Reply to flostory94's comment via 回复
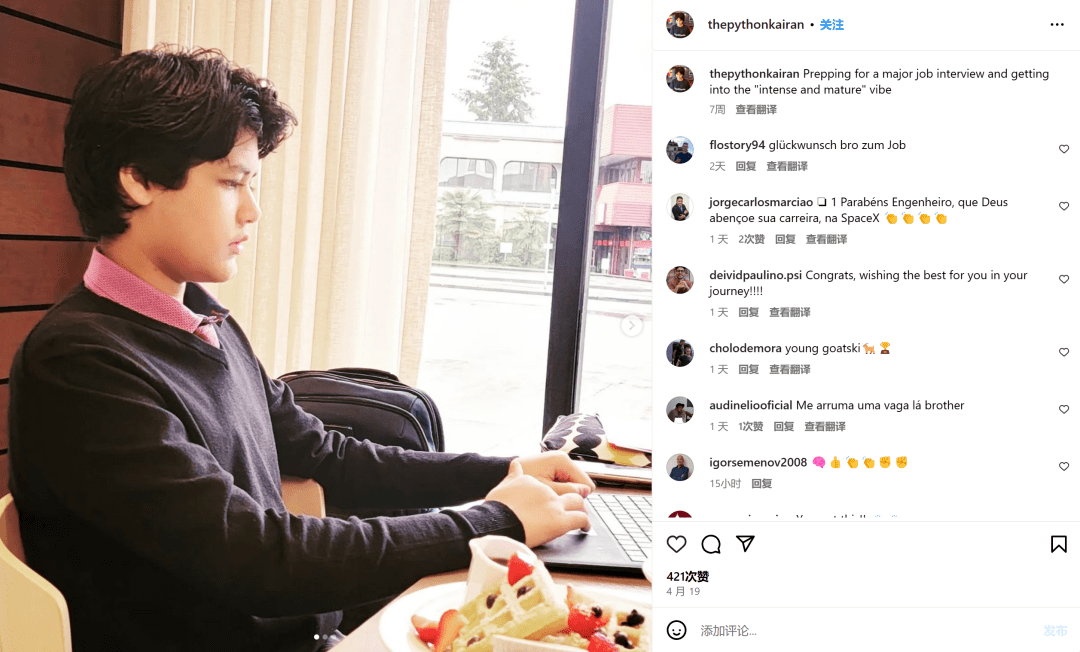The image size is (1080, 652). click(745, 166)
